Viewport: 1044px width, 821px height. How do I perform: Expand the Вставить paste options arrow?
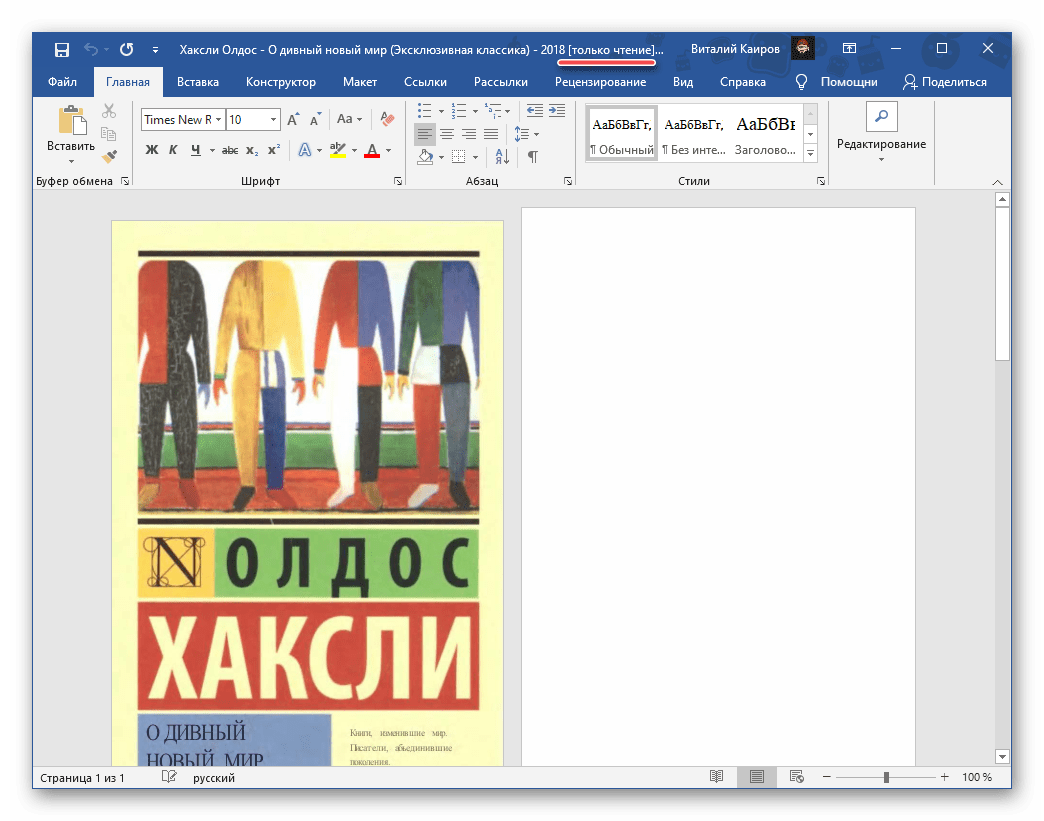point(71,162)
